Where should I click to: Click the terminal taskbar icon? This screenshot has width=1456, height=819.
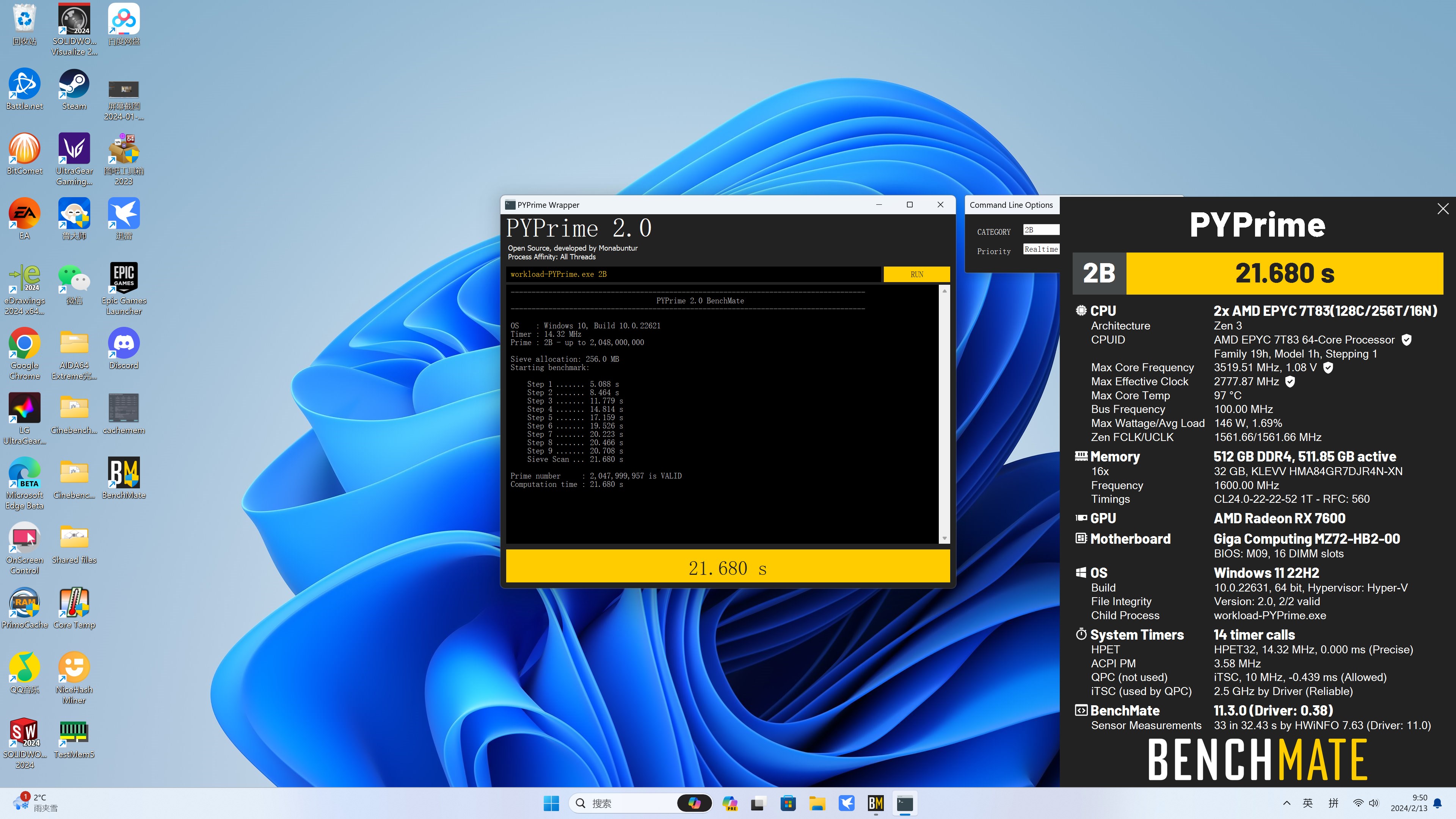pyautogui.click(x=904, y=803)
